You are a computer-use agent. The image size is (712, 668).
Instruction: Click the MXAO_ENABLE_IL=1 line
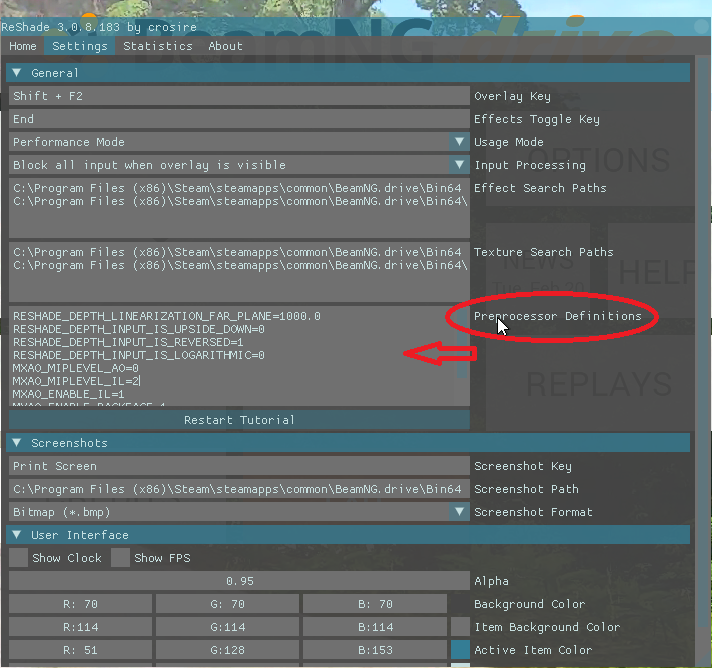click(69, 394)
